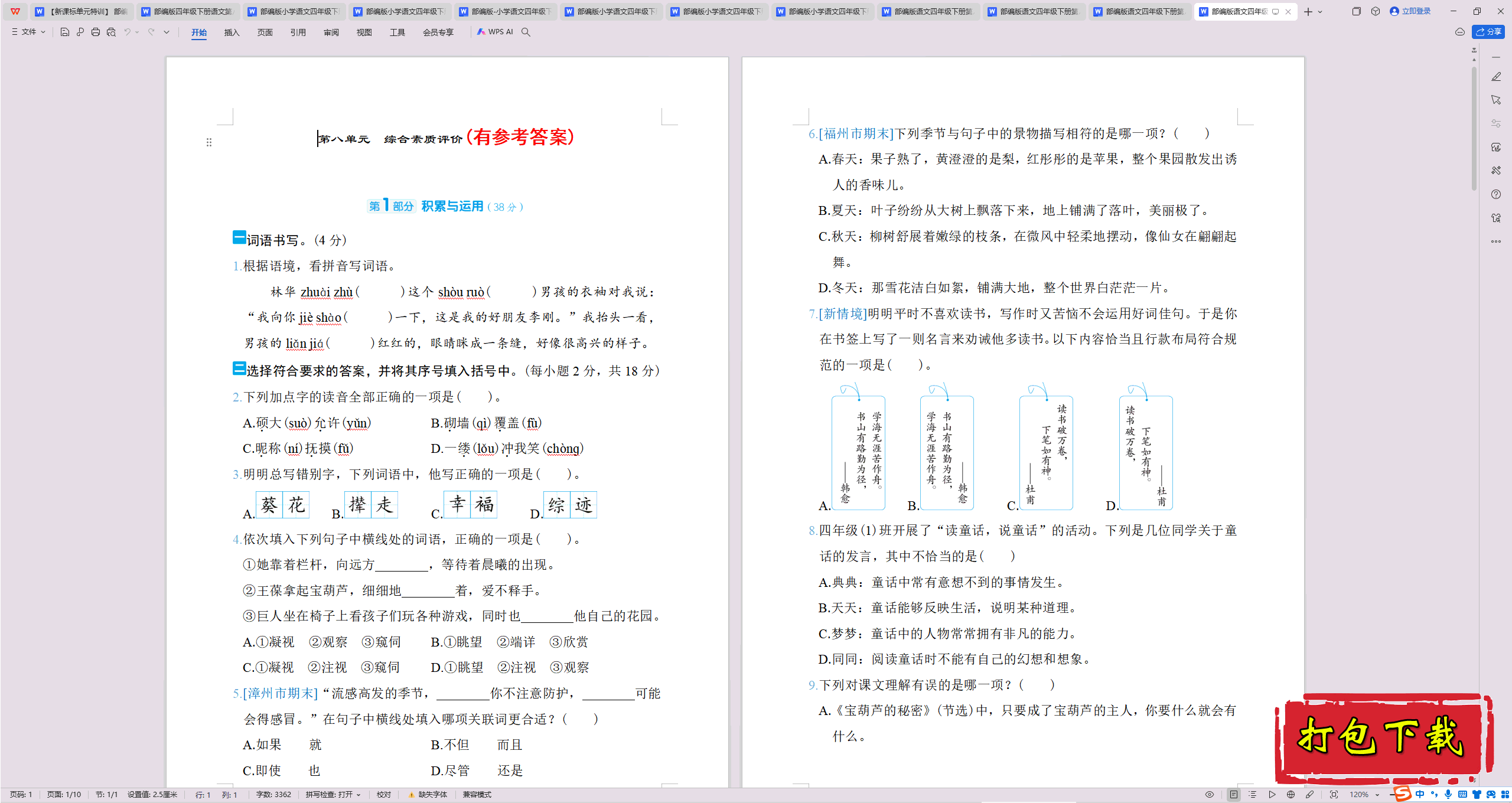Click the paragraph drag handle beside title
The image size is (1512, 803).
209,142
